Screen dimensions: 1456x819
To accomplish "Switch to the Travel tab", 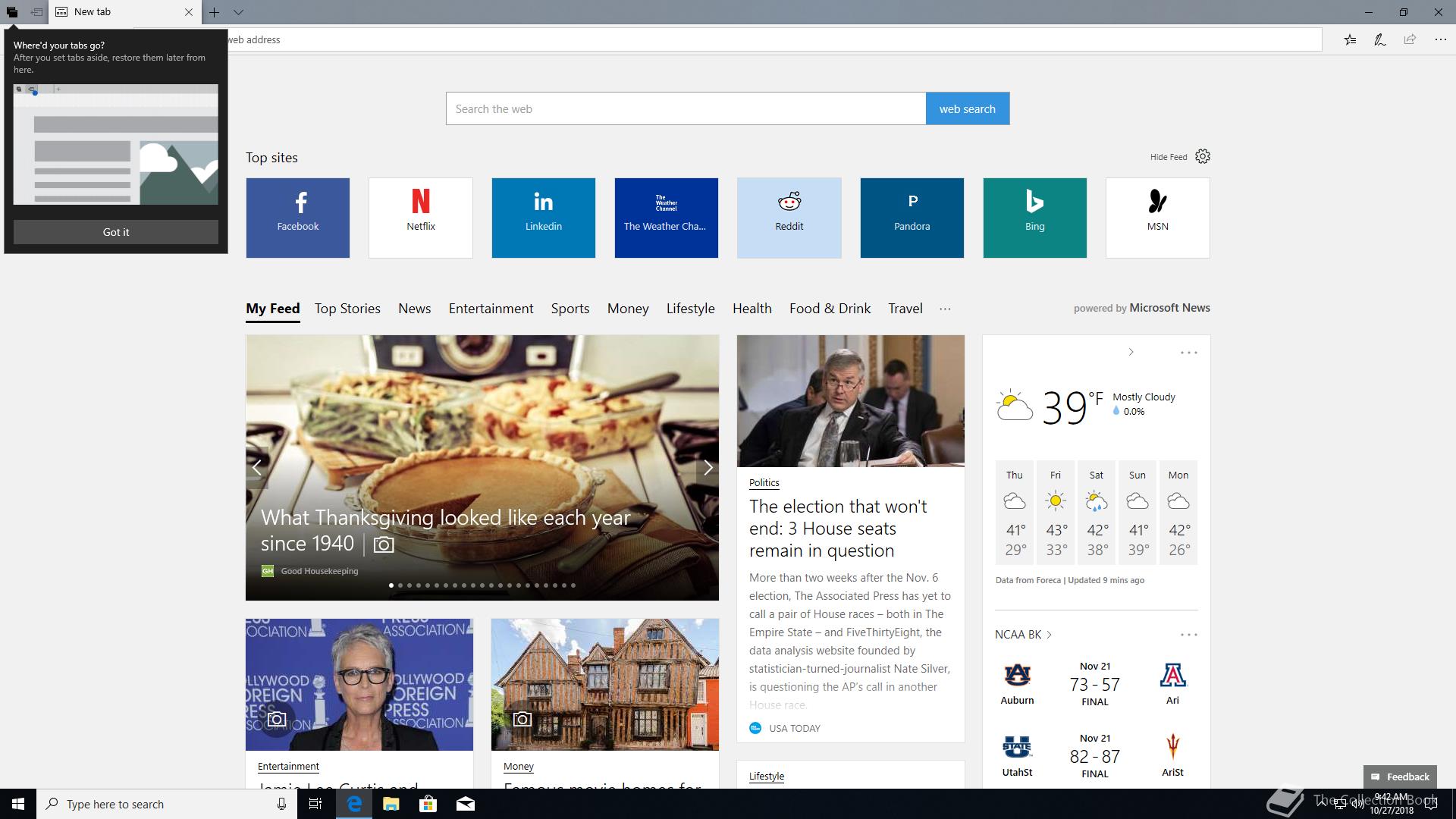I will [x=905, y=309].
